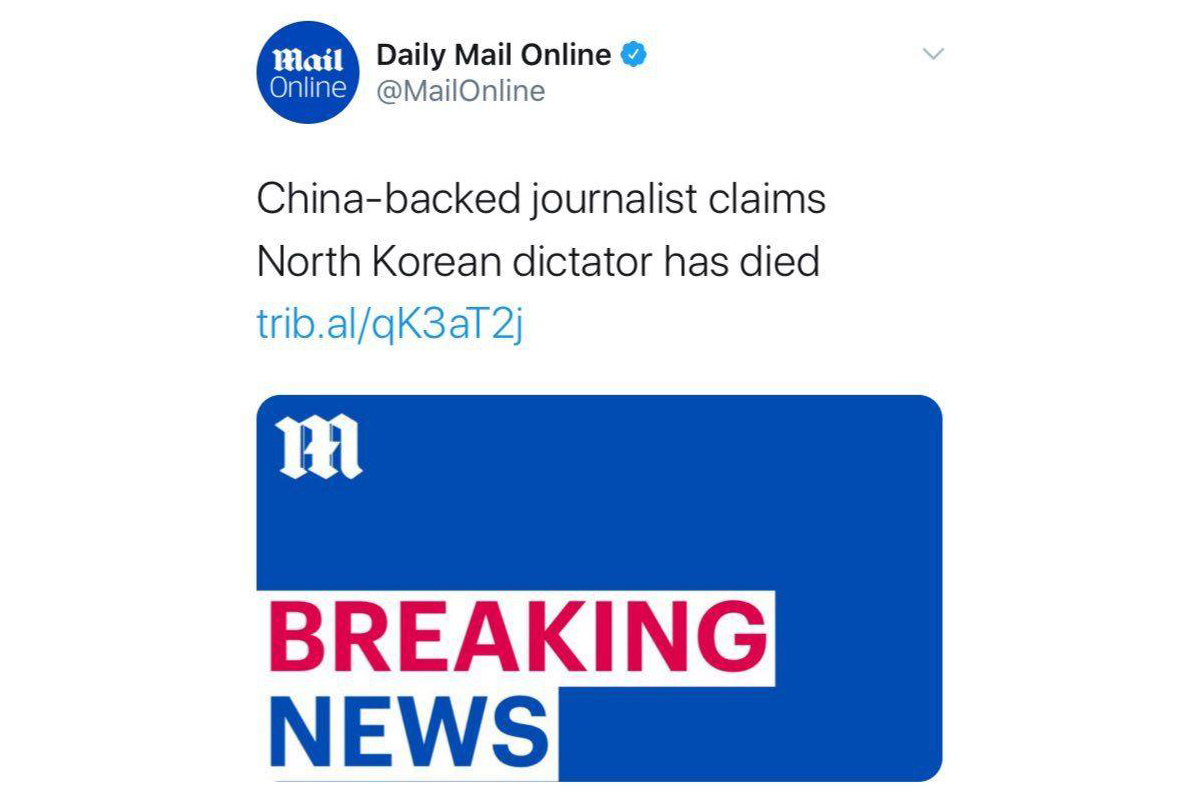Select the 'China-backed journalist claims' text line

click(x=541, y=200)
